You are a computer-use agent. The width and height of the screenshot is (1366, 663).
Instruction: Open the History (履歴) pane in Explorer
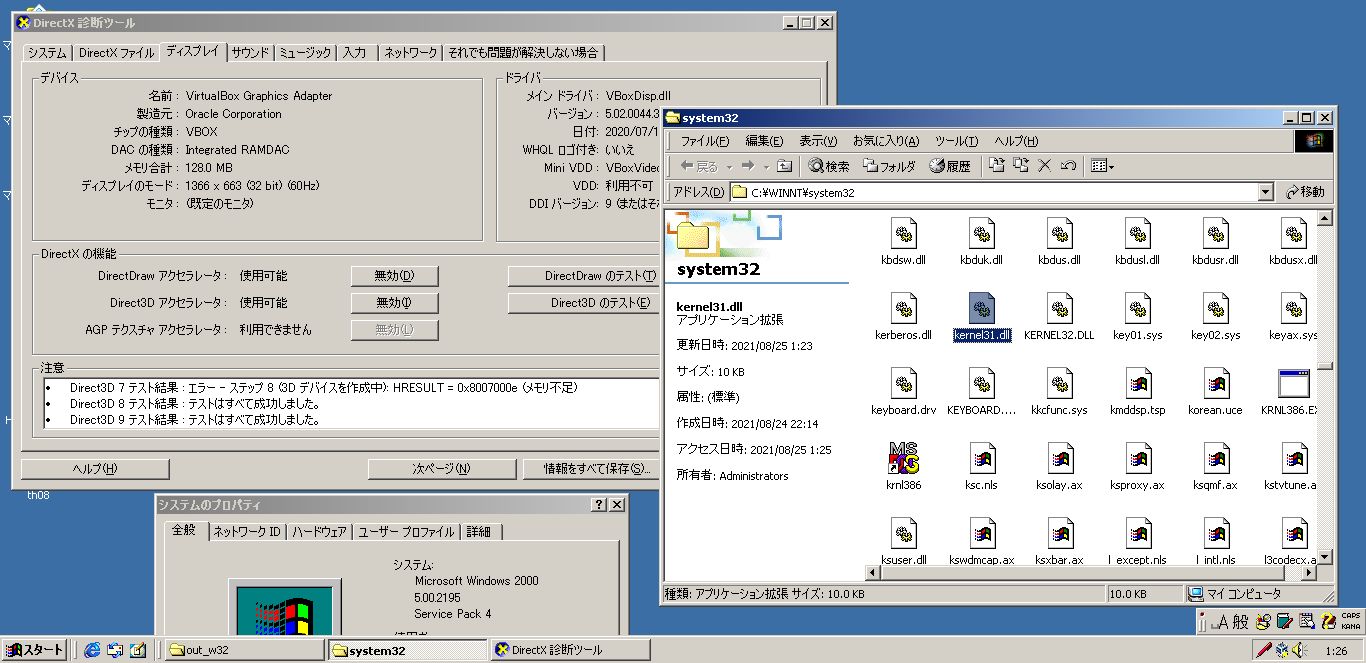pos(950,166)
